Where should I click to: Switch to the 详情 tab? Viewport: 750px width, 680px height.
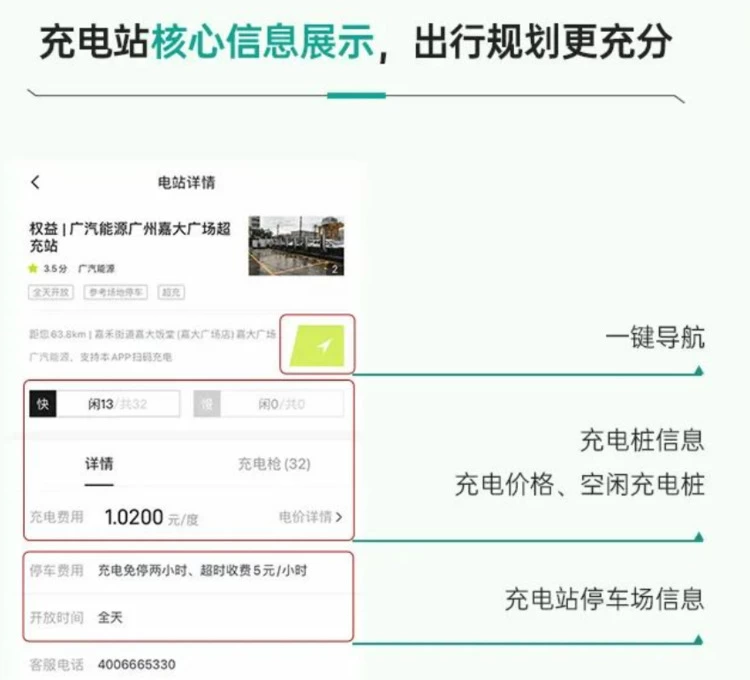[98, 464]
